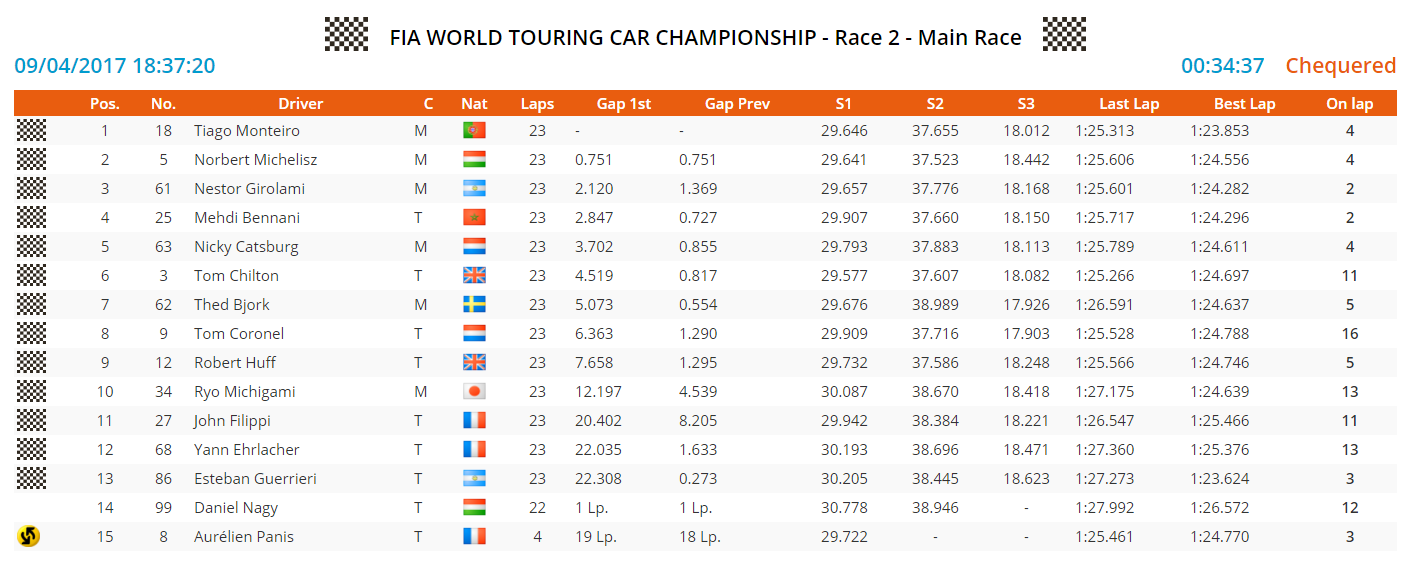Click the Portugal flag for Tiago Monteiro
The width and height of the screenshot is (1415, 582).
point(474,131)
